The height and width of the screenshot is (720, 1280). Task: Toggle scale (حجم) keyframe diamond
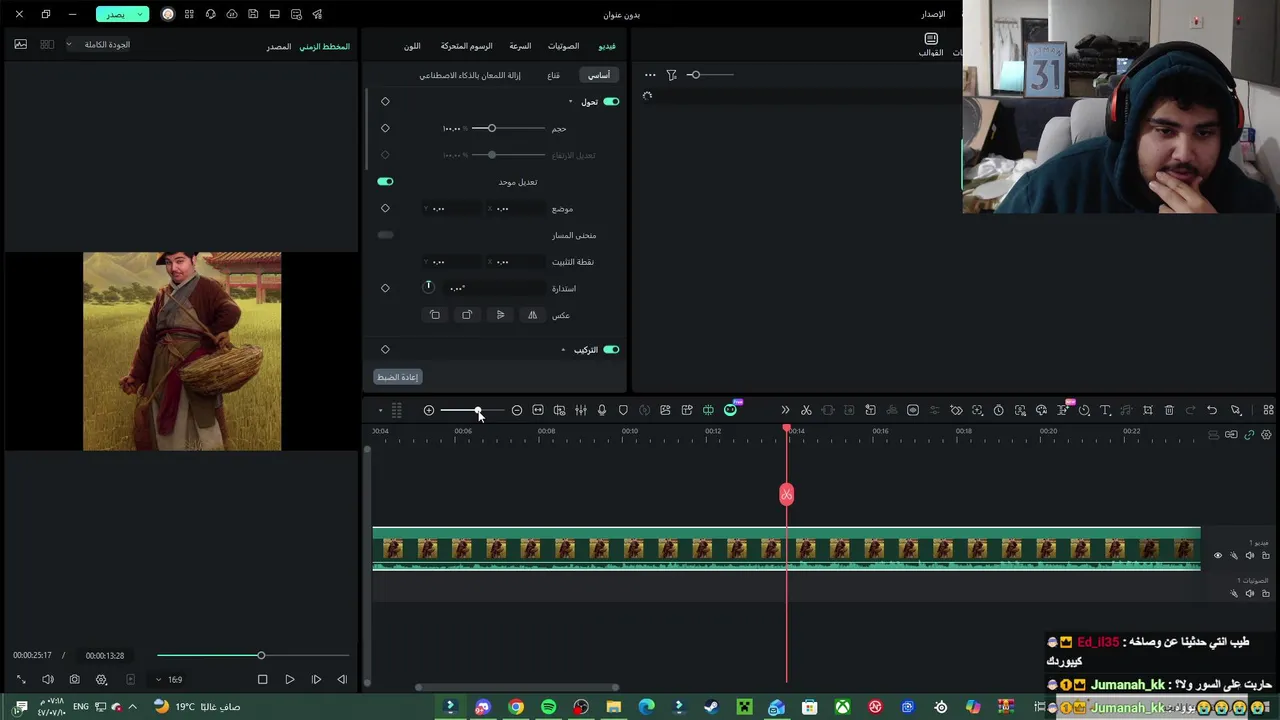(385, 128)
